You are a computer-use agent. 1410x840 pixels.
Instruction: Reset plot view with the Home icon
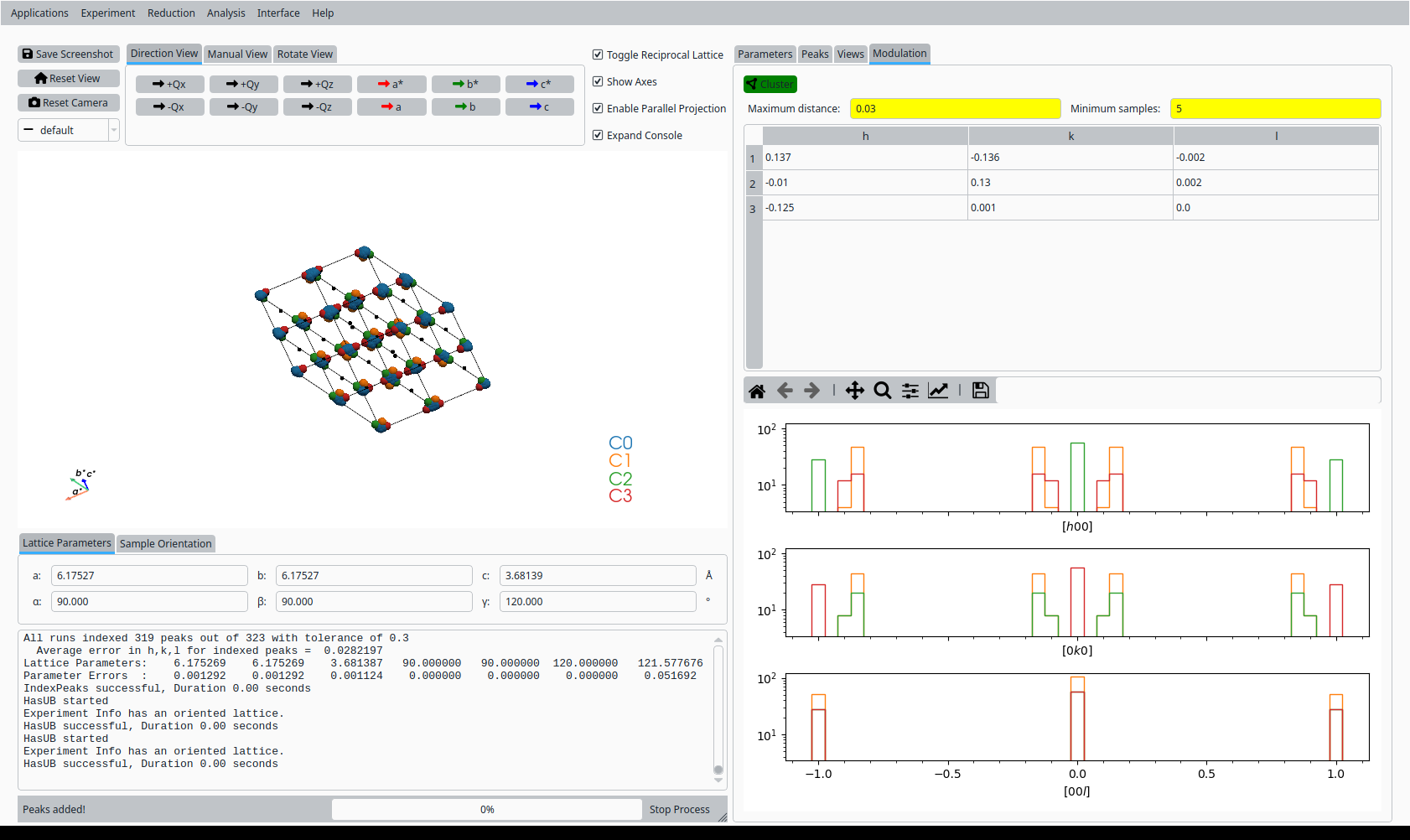tap(756, 390)
